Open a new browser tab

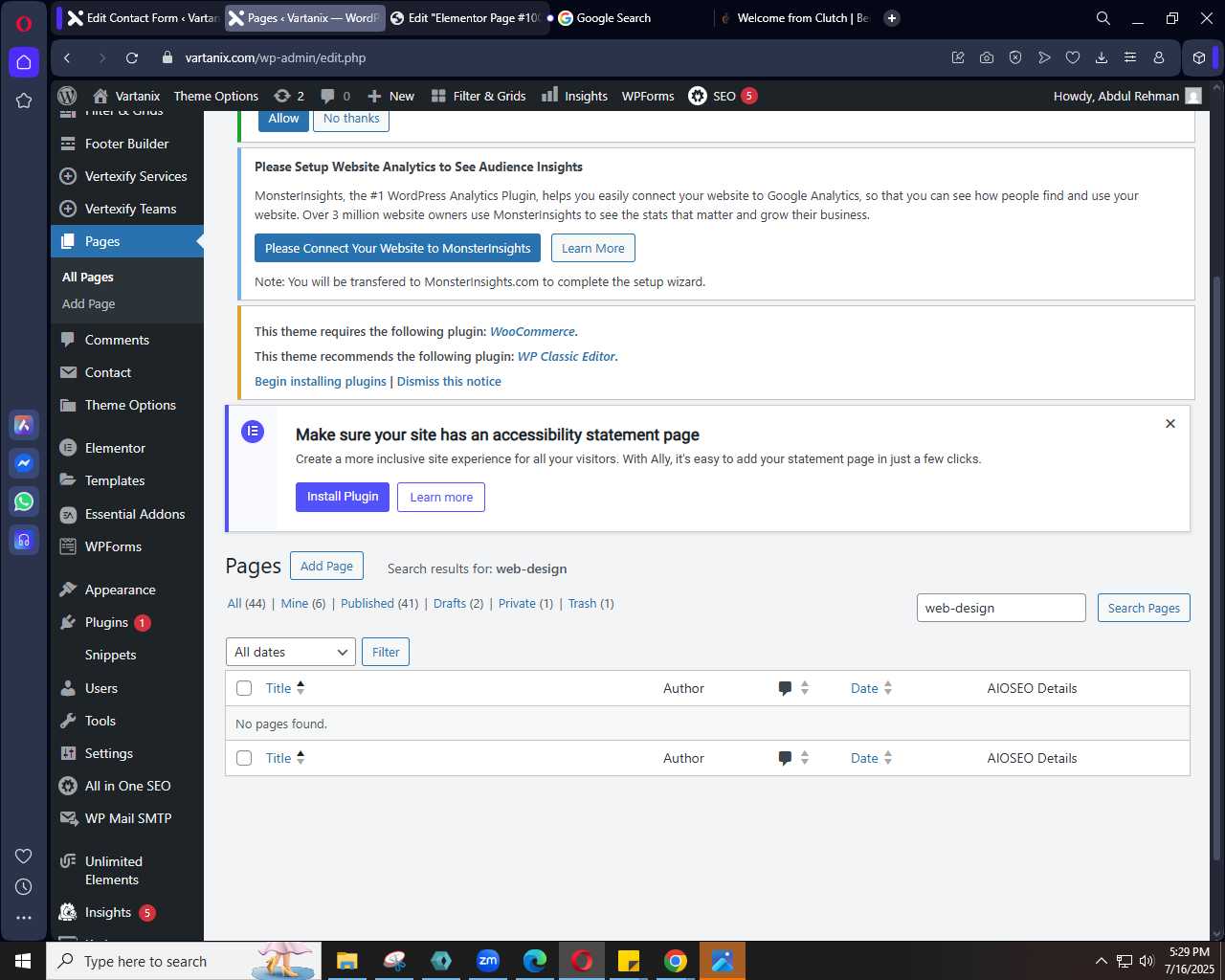[892, 18]
